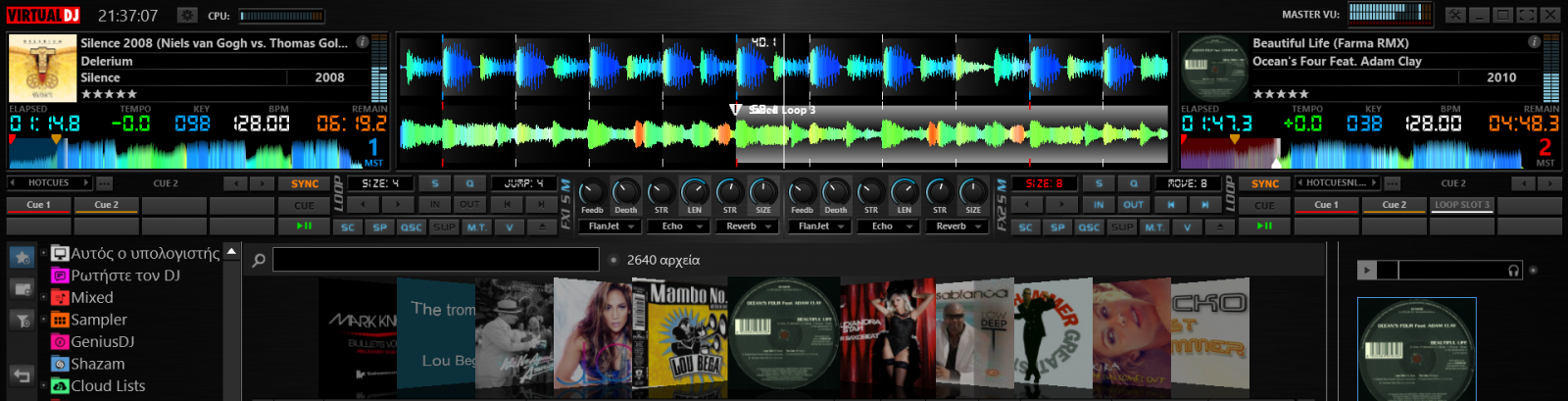Toggle QSC on deck 1
1568x401 pixels.
coord(412,226)
